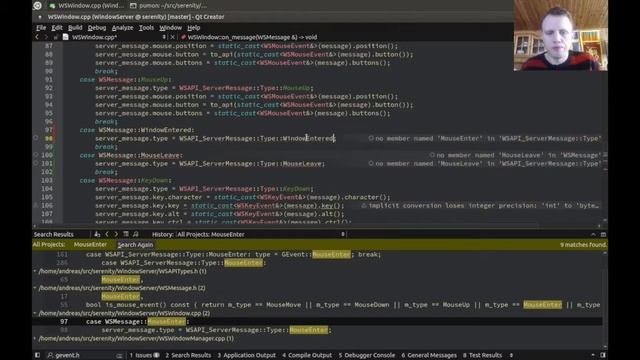Click the new search icon in Search Results
The height and width of the screenshot is (360, 640).
(97, 234)
